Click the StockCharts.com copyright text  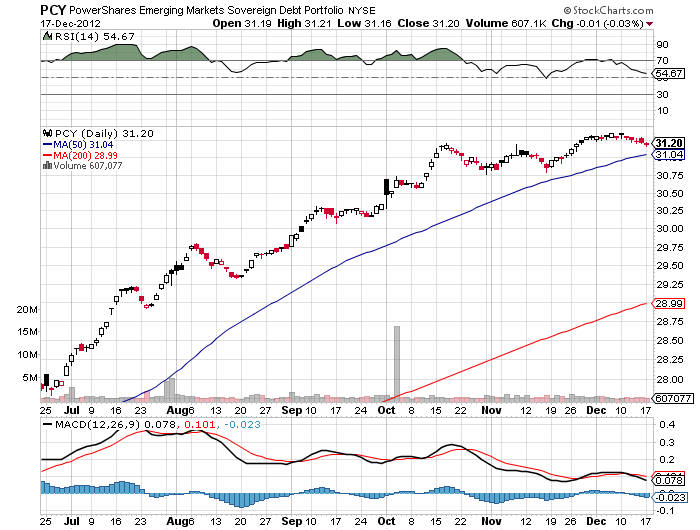click(x=608, y=10)
